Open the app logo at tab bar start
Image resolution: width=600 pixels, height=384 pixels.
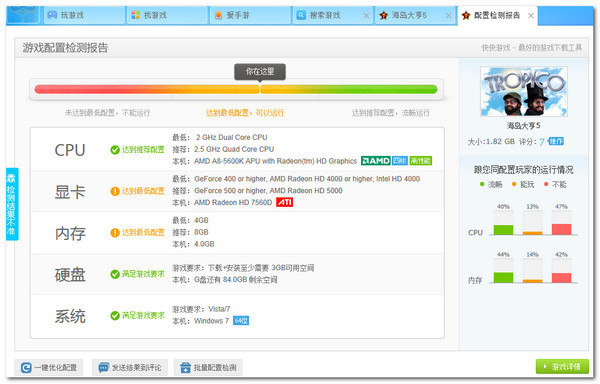point(23,15)
